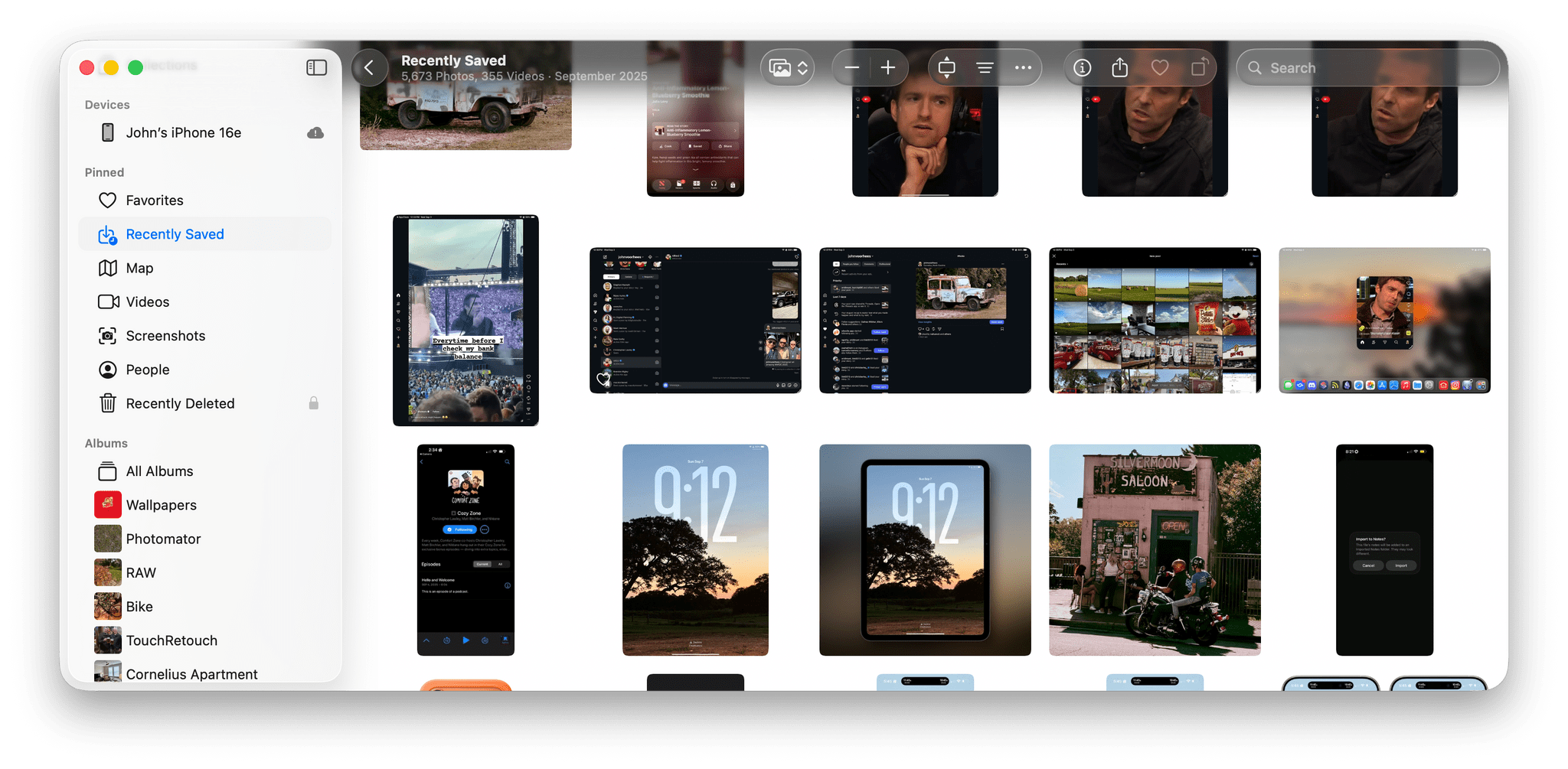The image size is (1568, 769).
Task: Click the Favorites heart icon in sidebar
Action: [x=108, y=200]
